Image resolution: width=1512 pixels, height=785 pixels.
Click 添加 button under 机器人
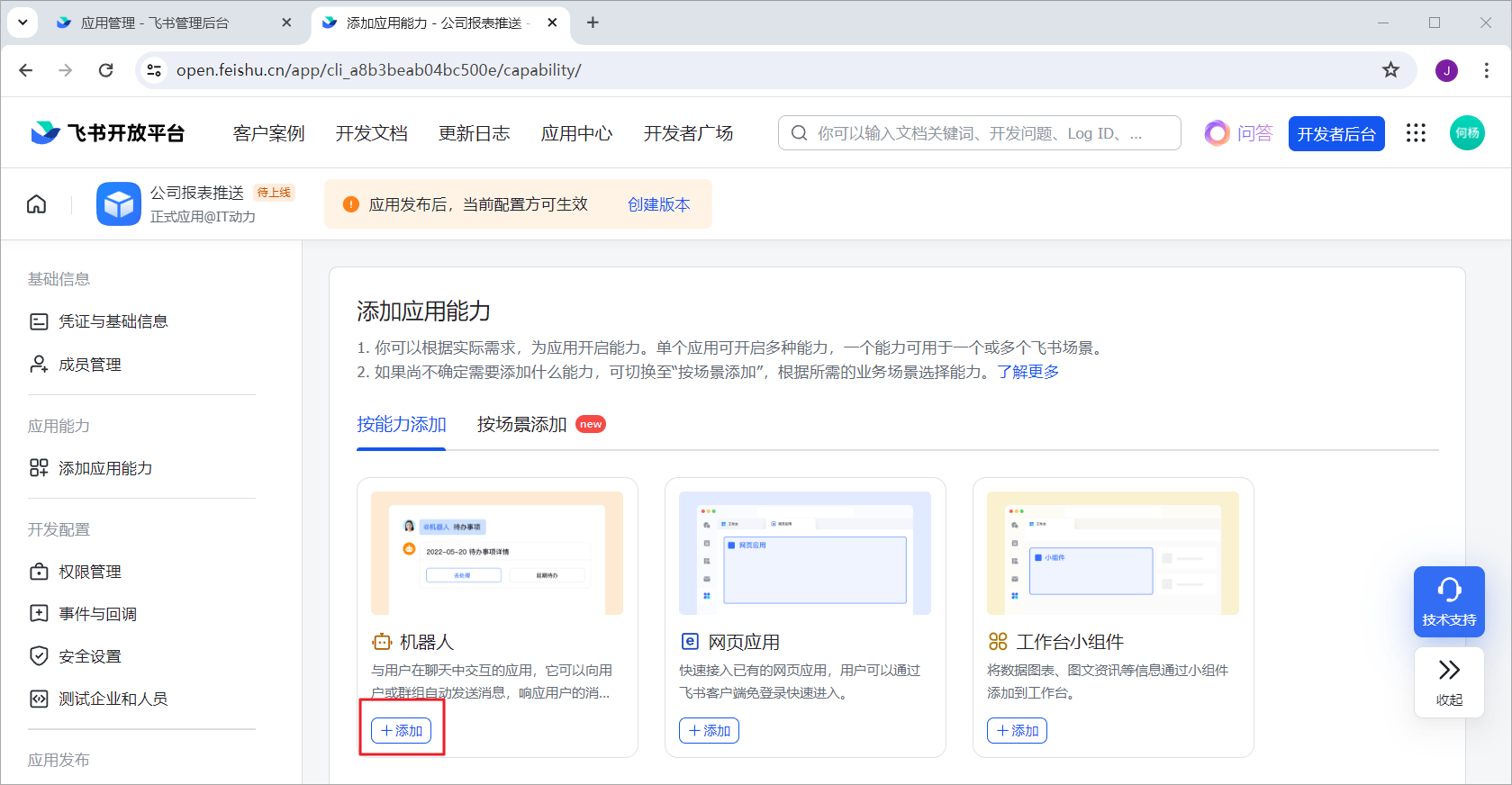click(x=402, y=730)
